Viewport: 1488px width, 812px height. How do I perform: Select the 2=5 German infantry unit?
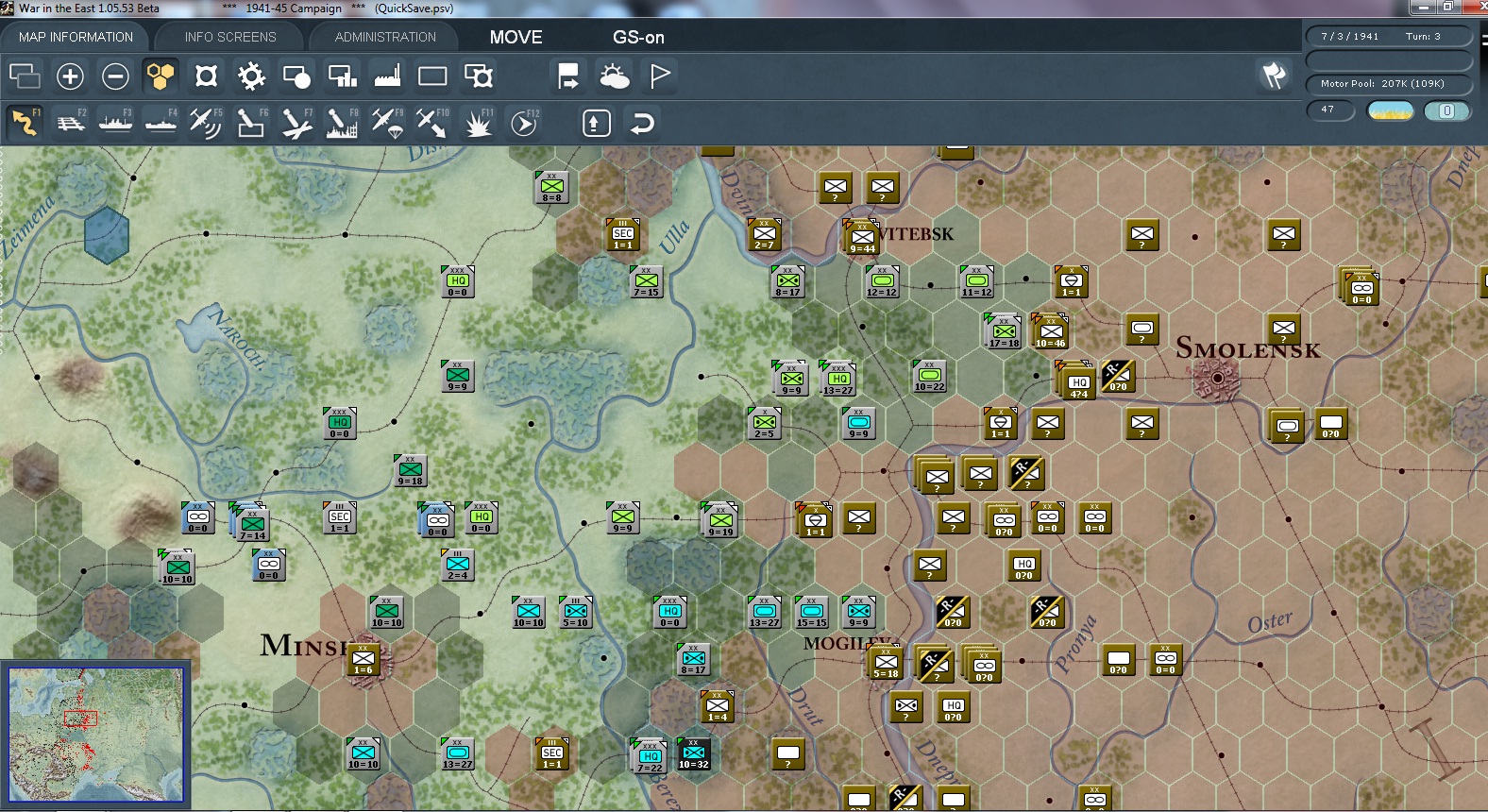(765, 424)
